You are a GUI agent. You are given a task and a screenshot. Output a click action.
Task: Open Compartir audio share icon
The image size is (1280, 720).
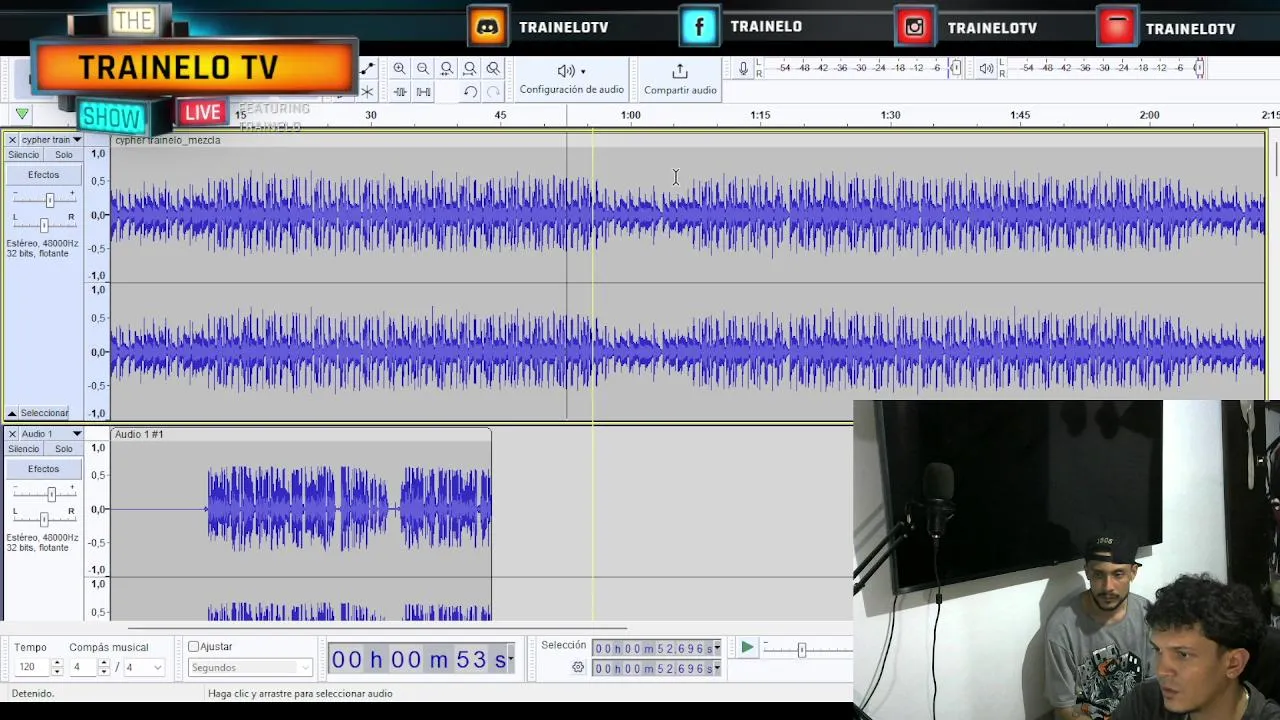point(680,71)
